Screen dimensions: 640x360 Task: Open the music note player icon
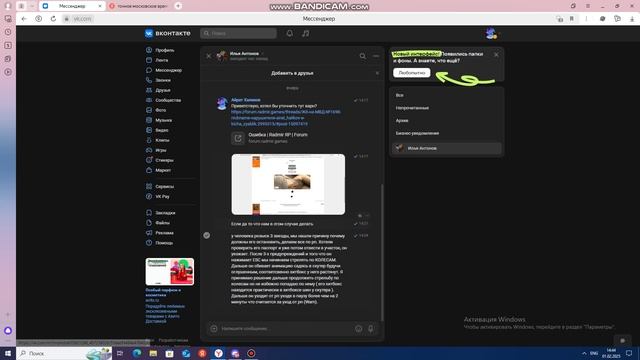(305, 33)
